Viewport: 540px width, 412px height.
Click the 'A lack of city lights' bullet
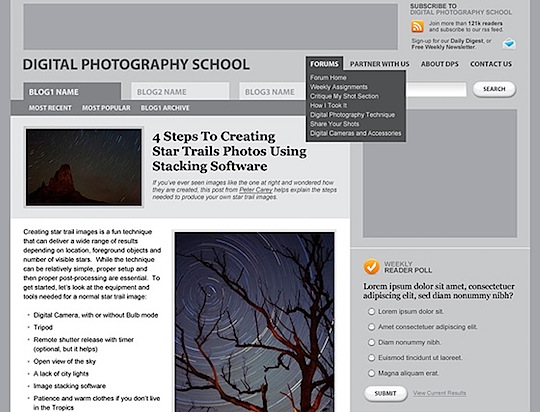[61, 374]
